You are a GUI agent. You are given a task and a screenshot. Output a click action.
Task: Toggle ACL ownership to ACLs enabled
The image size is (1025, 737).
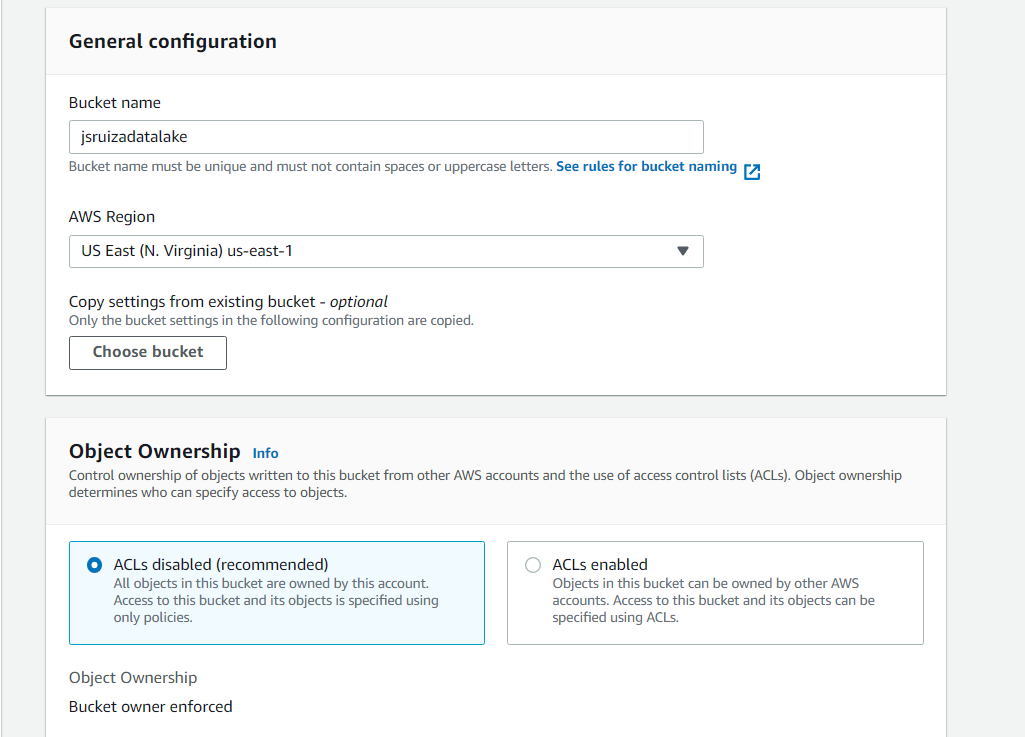click(x=533, y=564)
